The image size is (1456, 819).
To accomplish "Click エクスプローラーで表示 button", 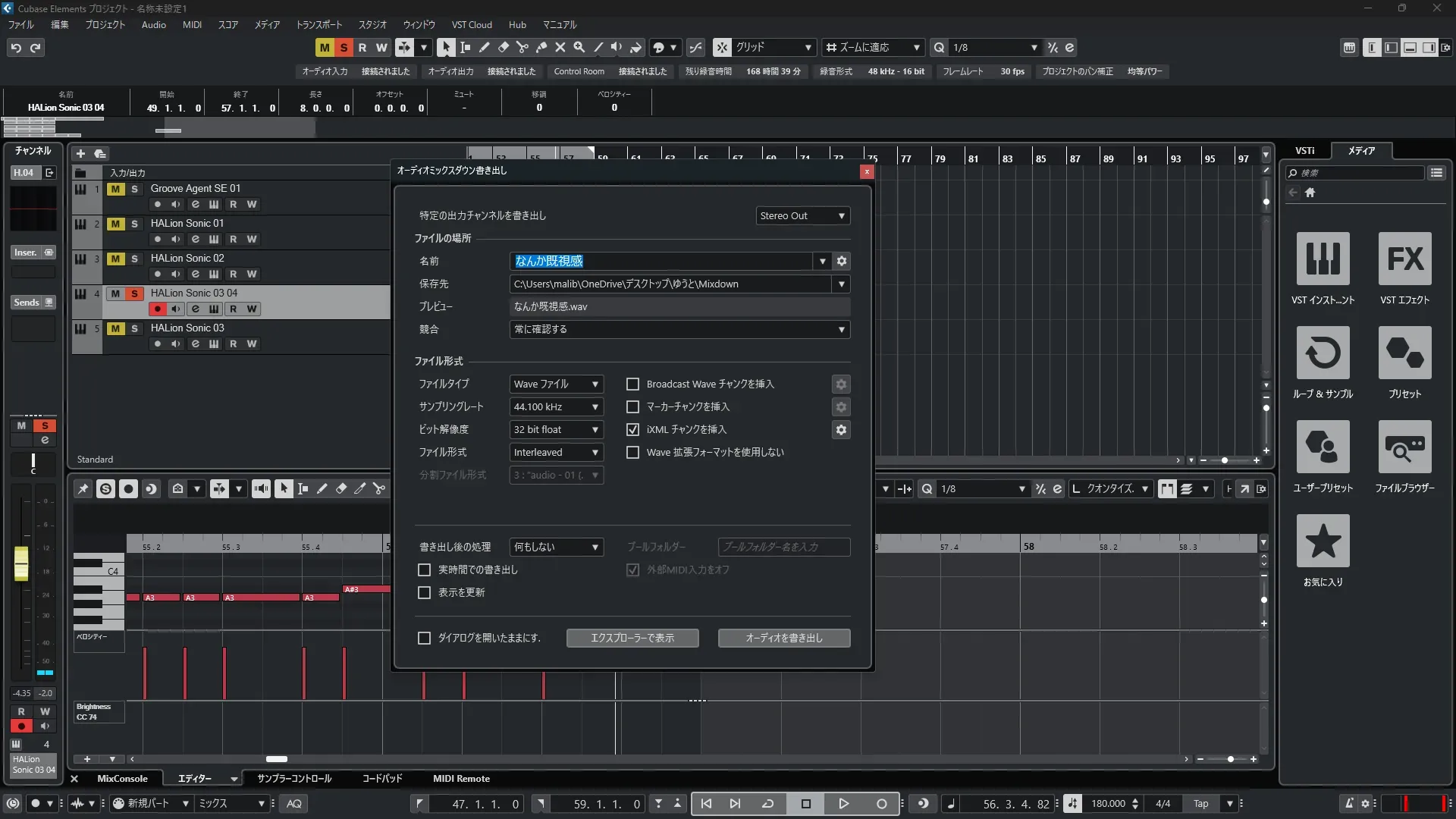I will point(632,639).
